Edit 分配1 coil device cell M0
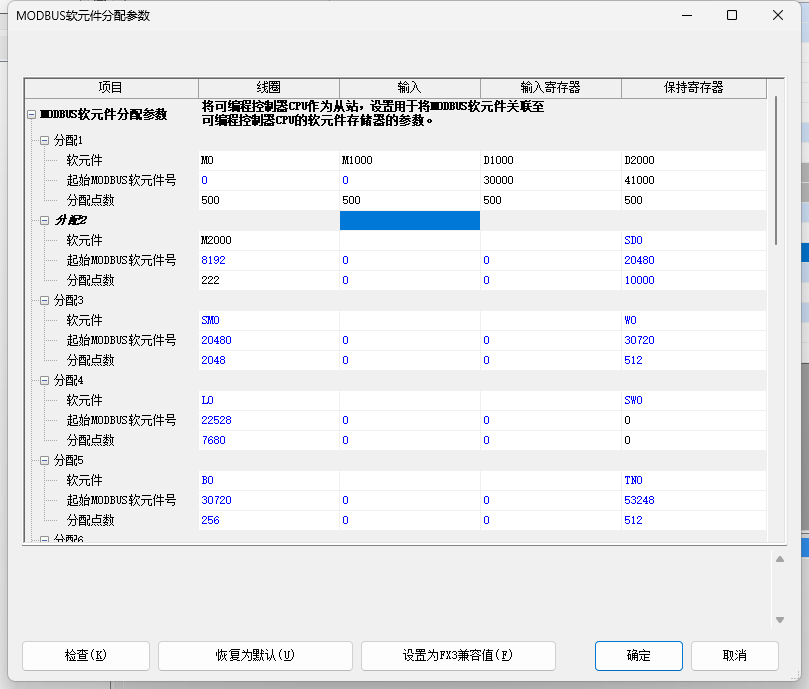Viewport: 809px width, 689px height. pyautogui.click(x=268, y=160)
